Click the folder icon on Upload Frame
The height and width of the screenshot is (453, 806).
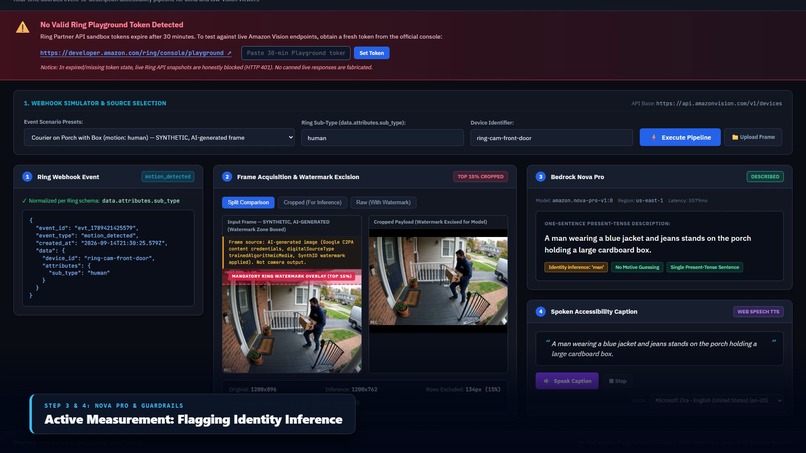(735, 137)
